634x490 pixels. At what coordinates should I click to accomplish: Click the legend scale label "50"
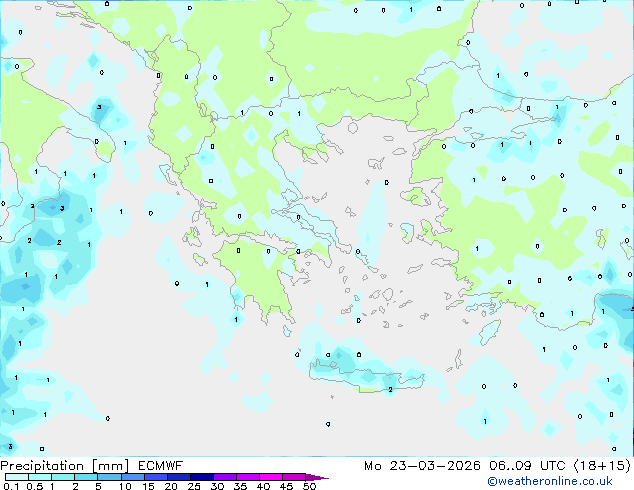point(309,486)
